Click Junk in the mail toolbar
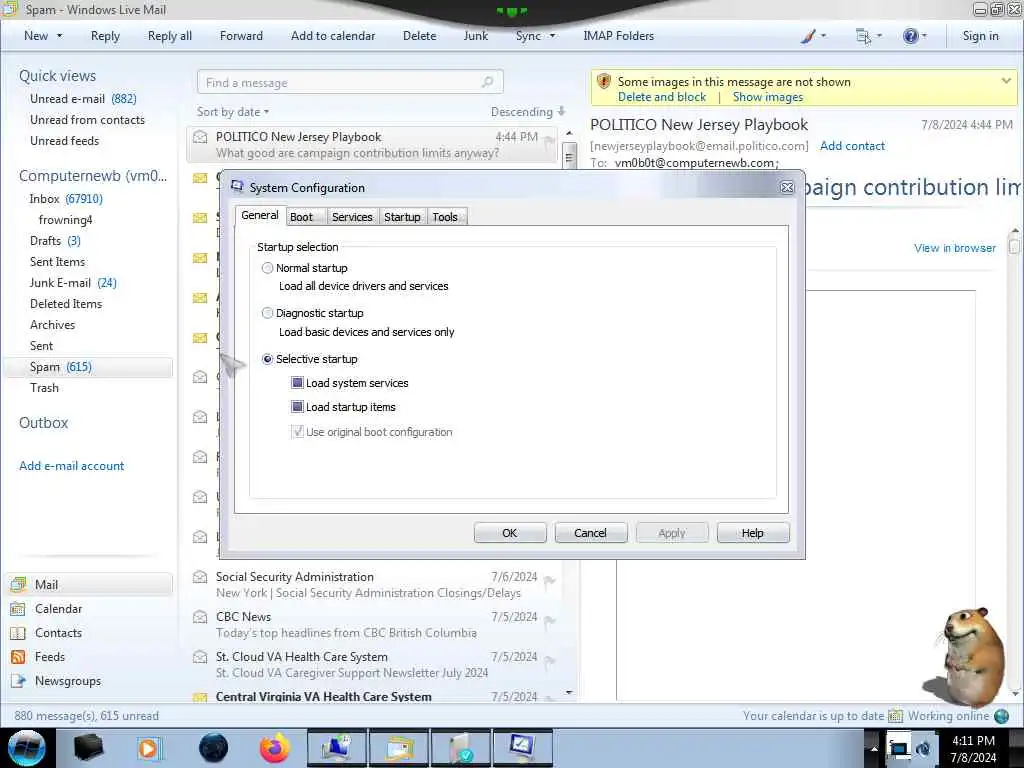The width and height of the screenshot is (1024, 768). 475,36
